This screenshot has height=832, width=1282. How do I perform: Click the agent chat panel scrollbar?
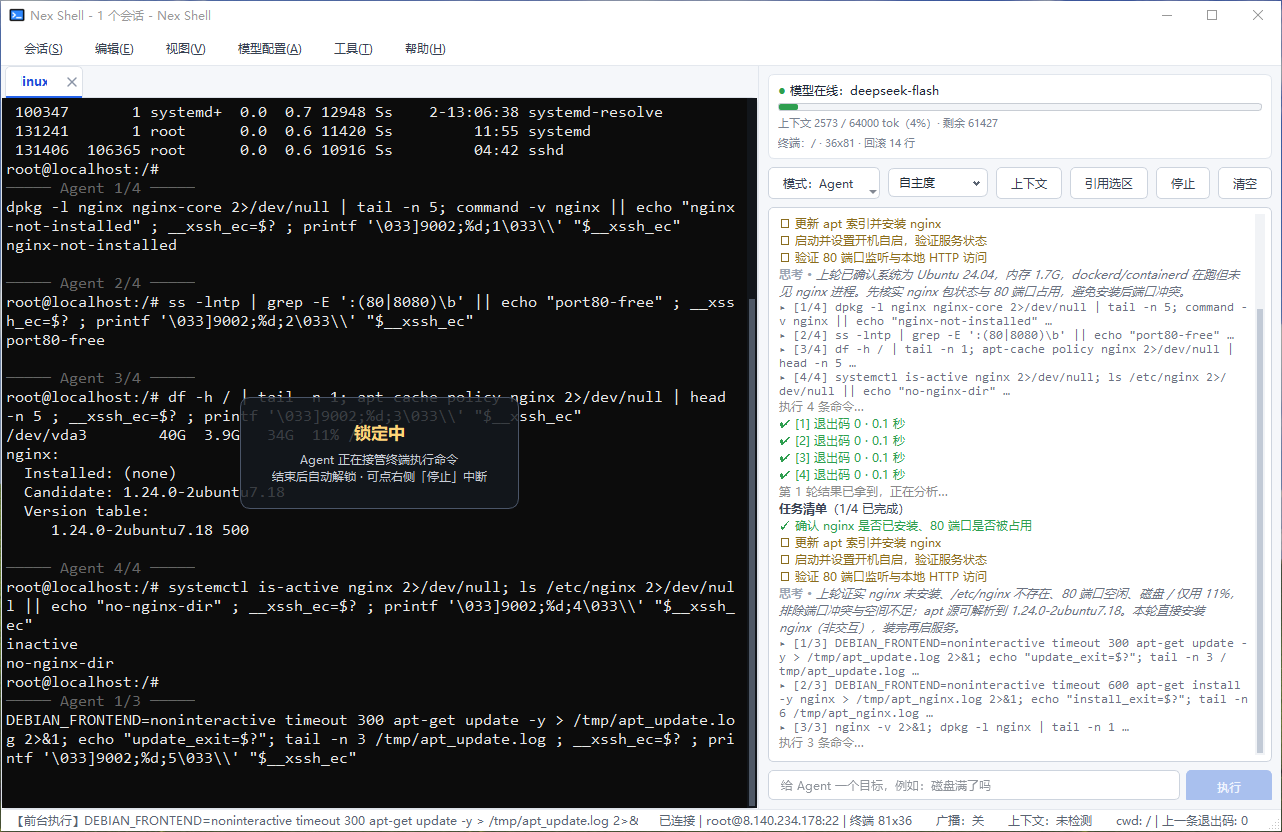pyautogui.click(x=1260, y=530)
